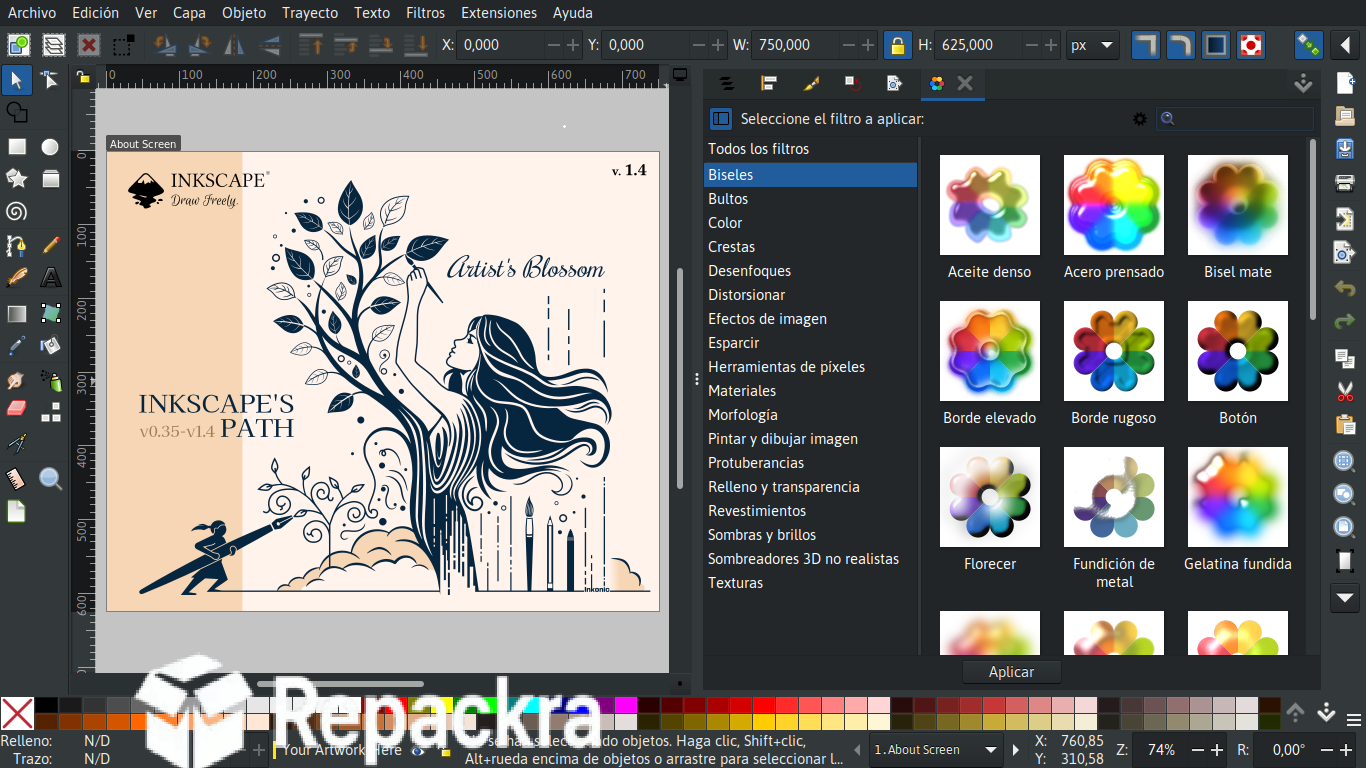This screenshot has width=1366, height=768.
Task: Select the Bezier pen tool
Action: click(17, 245)
